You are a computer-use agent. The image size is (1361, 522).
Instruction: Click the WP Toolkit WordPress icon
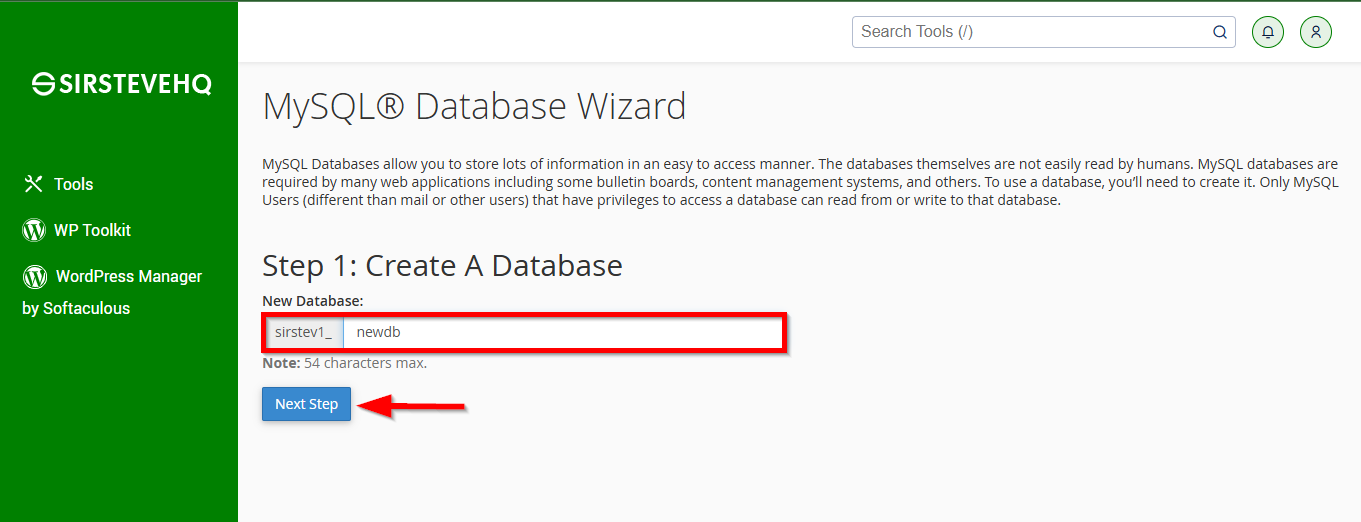click(34, 230)
